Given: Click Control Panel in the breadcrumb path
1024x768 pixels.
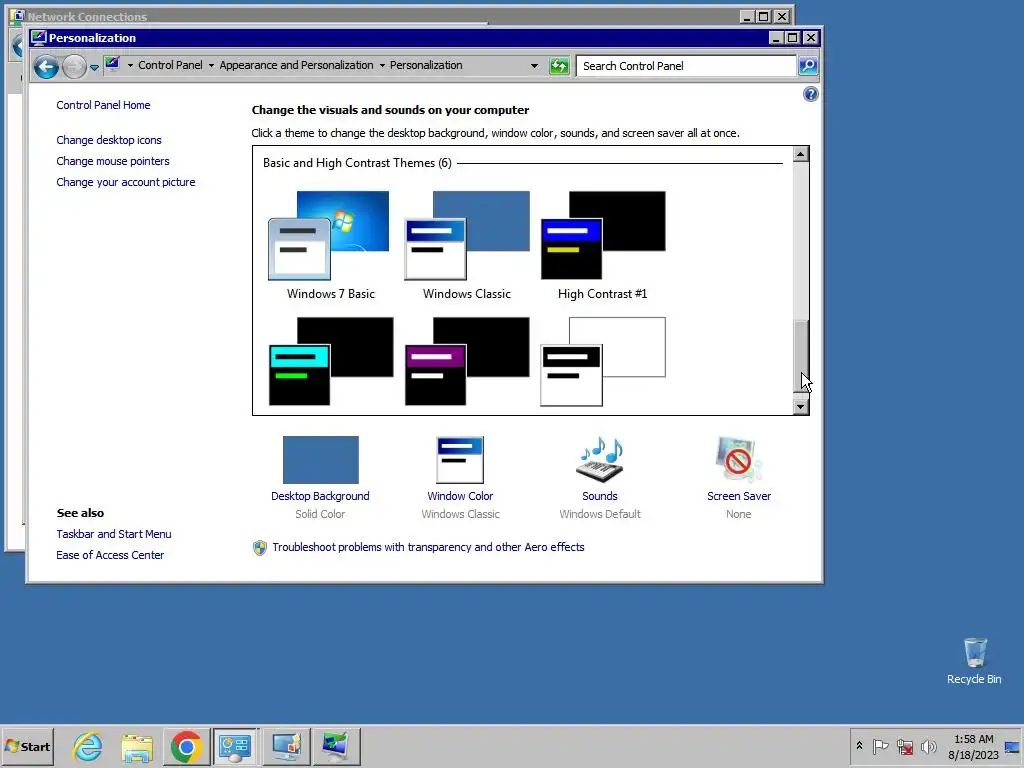Looking at the screenshot, I should [170, 65].
